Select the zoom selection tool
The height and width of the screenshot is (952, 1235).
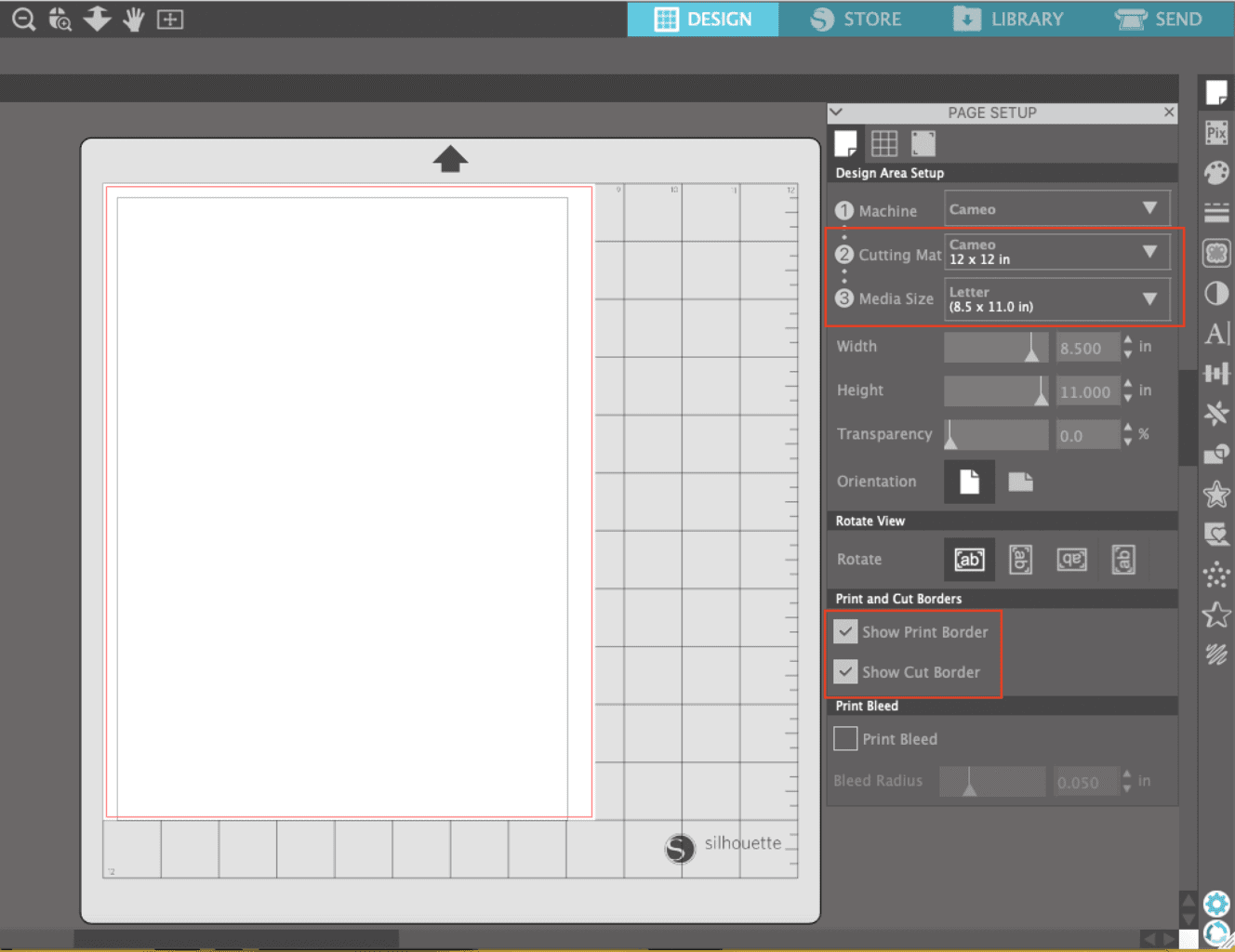60,19
